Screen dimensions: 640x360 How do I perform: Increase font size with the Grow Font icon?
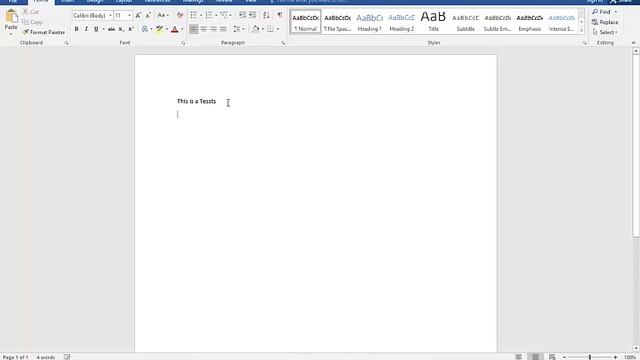click(138, 16)
